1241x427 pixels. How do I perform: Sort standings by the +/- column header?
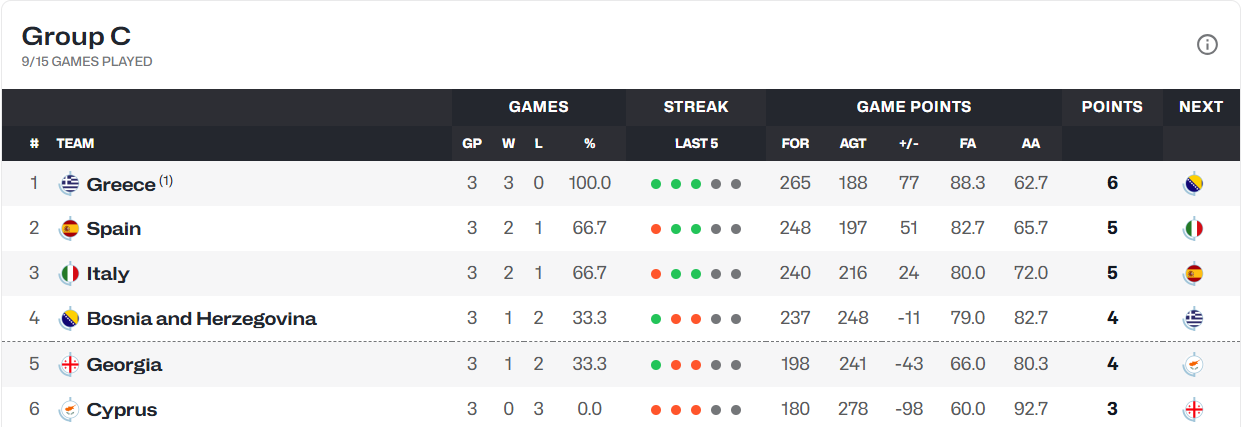908,143
